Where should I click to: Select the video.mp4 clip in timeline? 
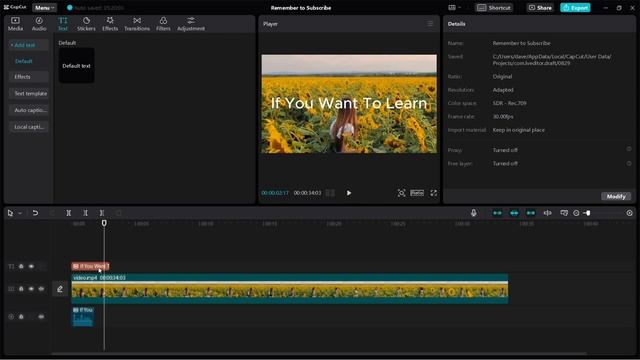click(x=290, y=289)
